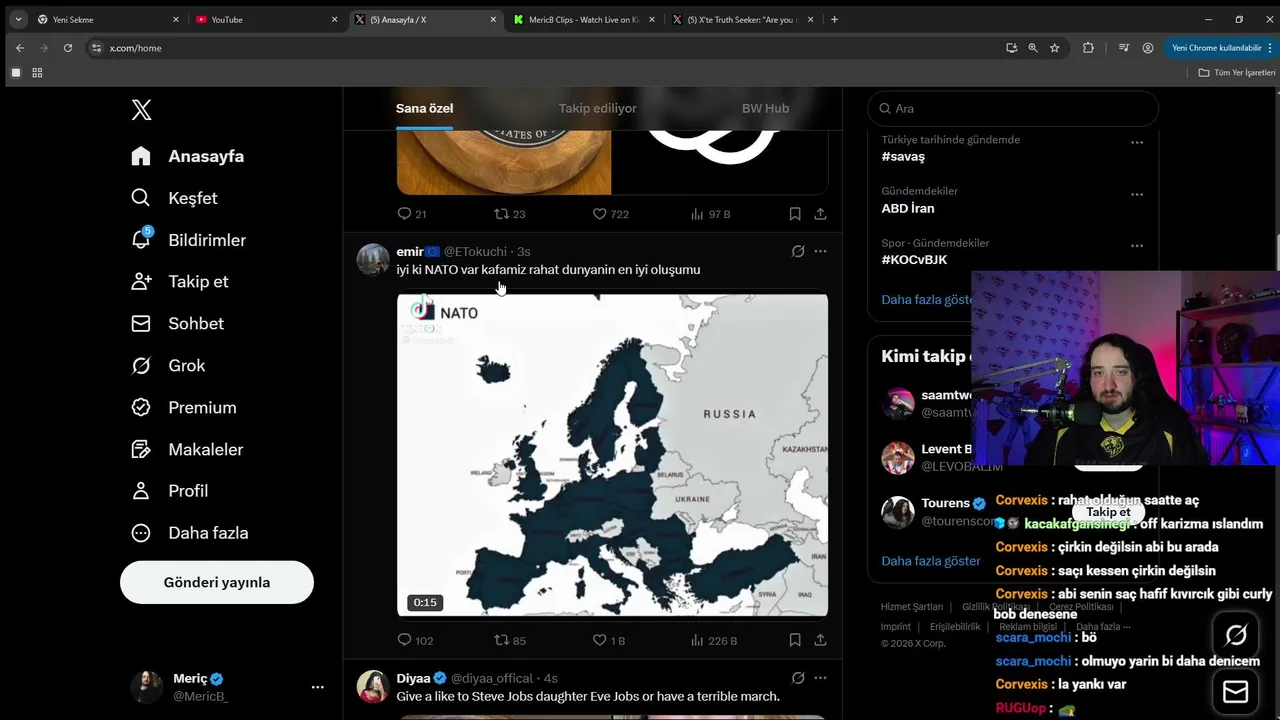
Task: Open Takip et in sidebar
Action: pos(180,281)
